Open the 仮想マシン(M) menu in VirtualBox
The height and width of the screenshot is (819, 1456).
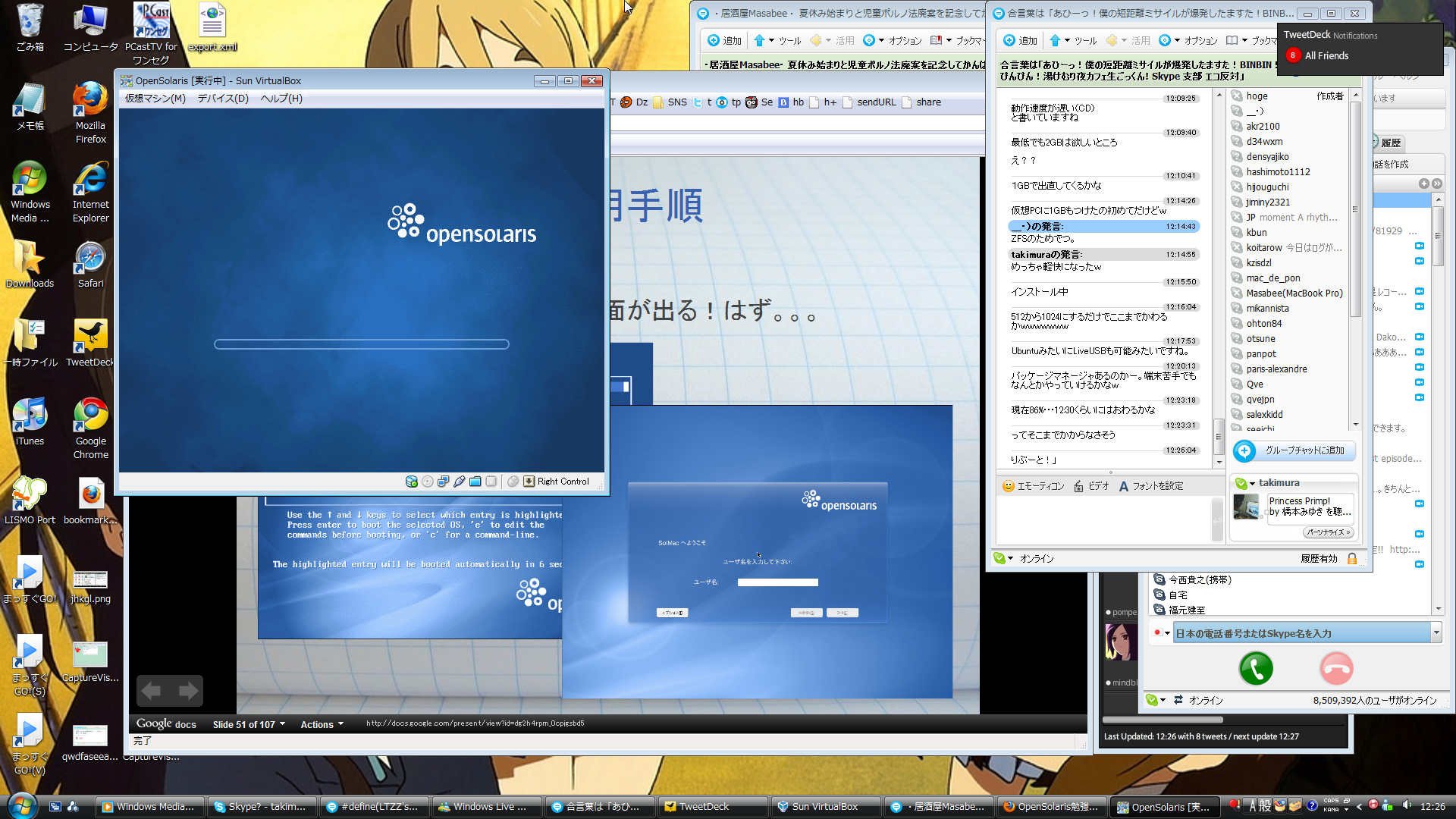[155, 99]
